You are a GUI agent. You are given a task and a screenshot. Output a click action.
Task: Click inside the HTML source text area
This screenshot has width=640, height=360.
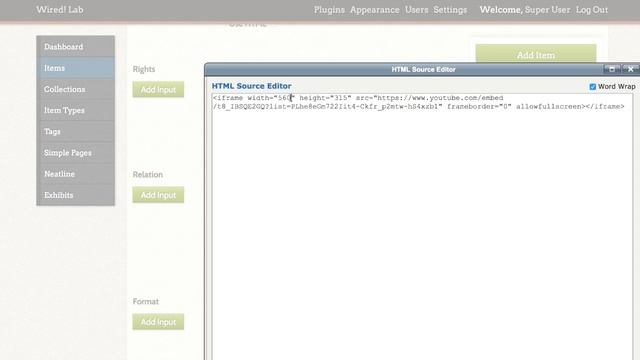[x=422, y=227]
